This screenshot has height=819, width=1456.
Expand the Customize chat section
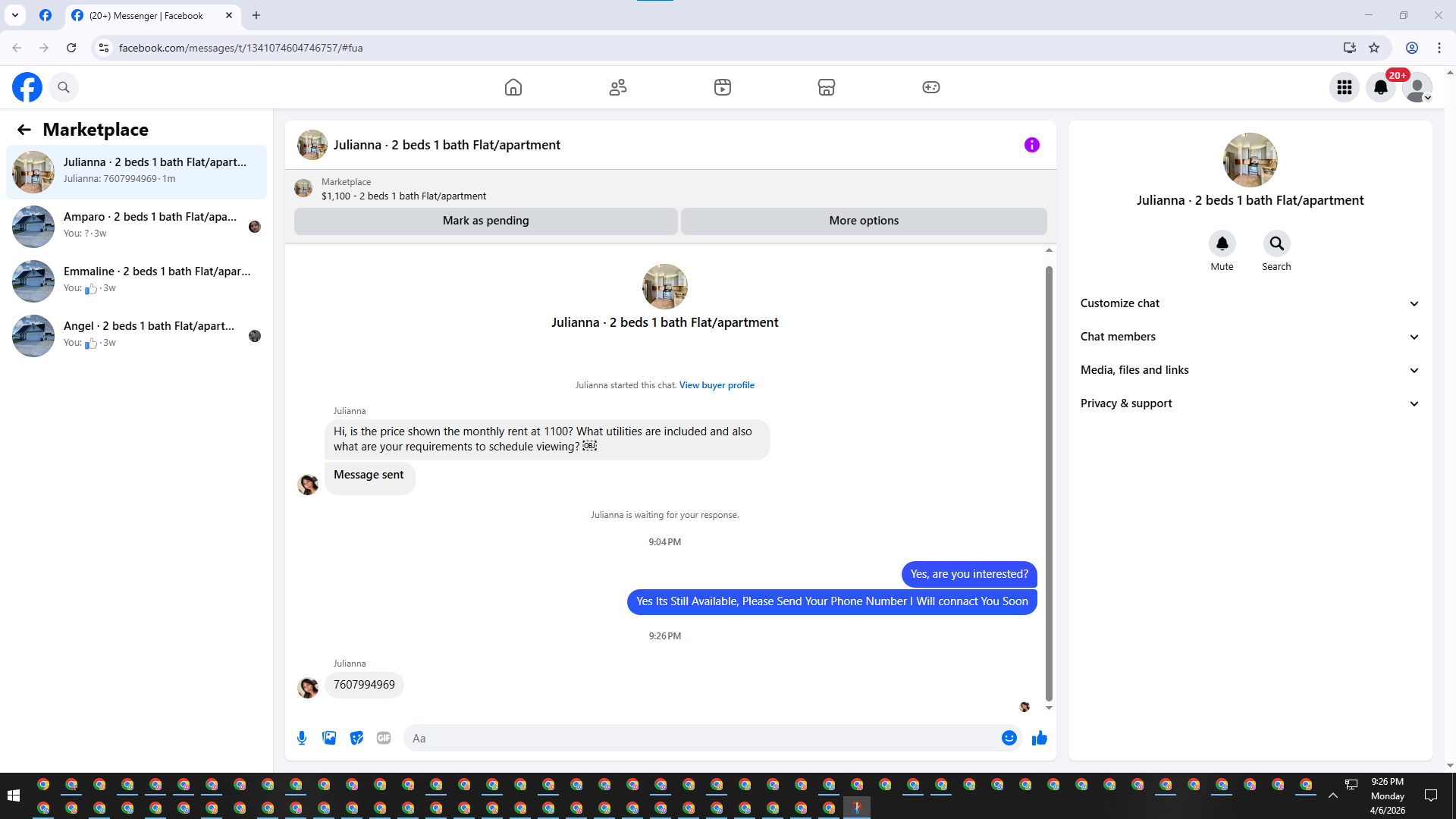[x=1250, y=303]
